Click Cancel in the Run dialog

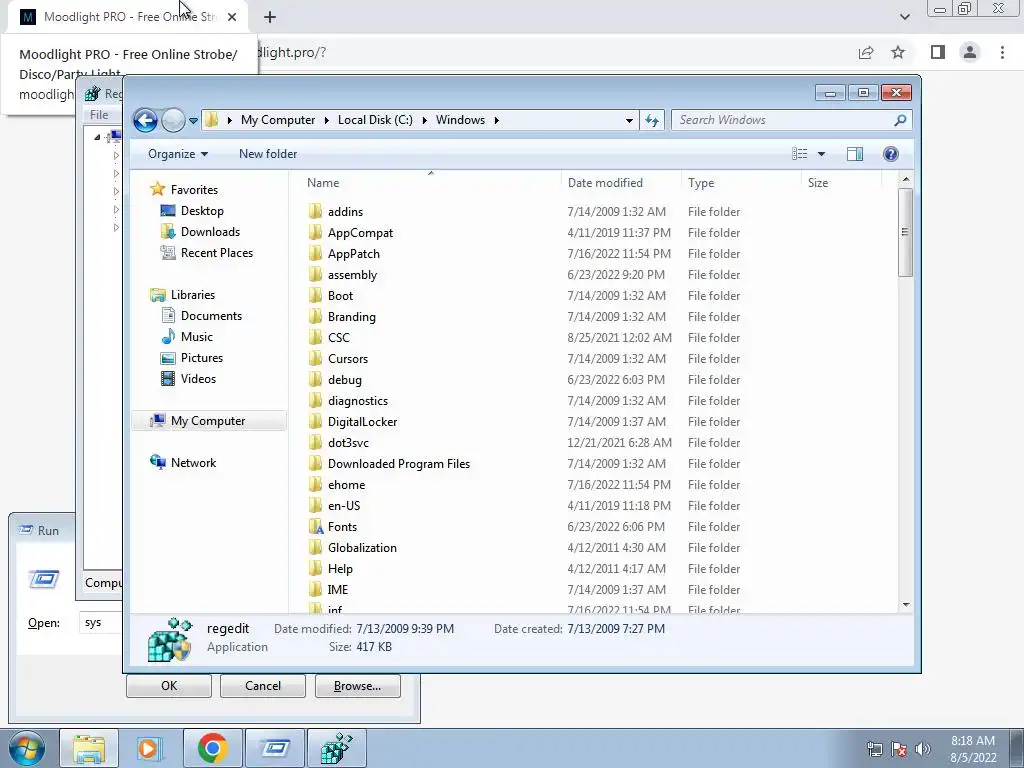click(x=263, y=686)
